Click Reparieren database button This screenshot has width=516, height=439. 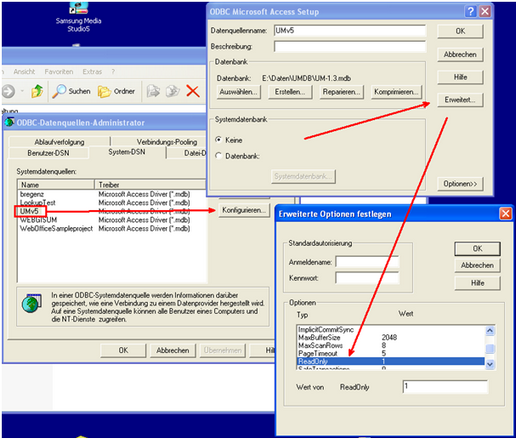tap(341, 92)
